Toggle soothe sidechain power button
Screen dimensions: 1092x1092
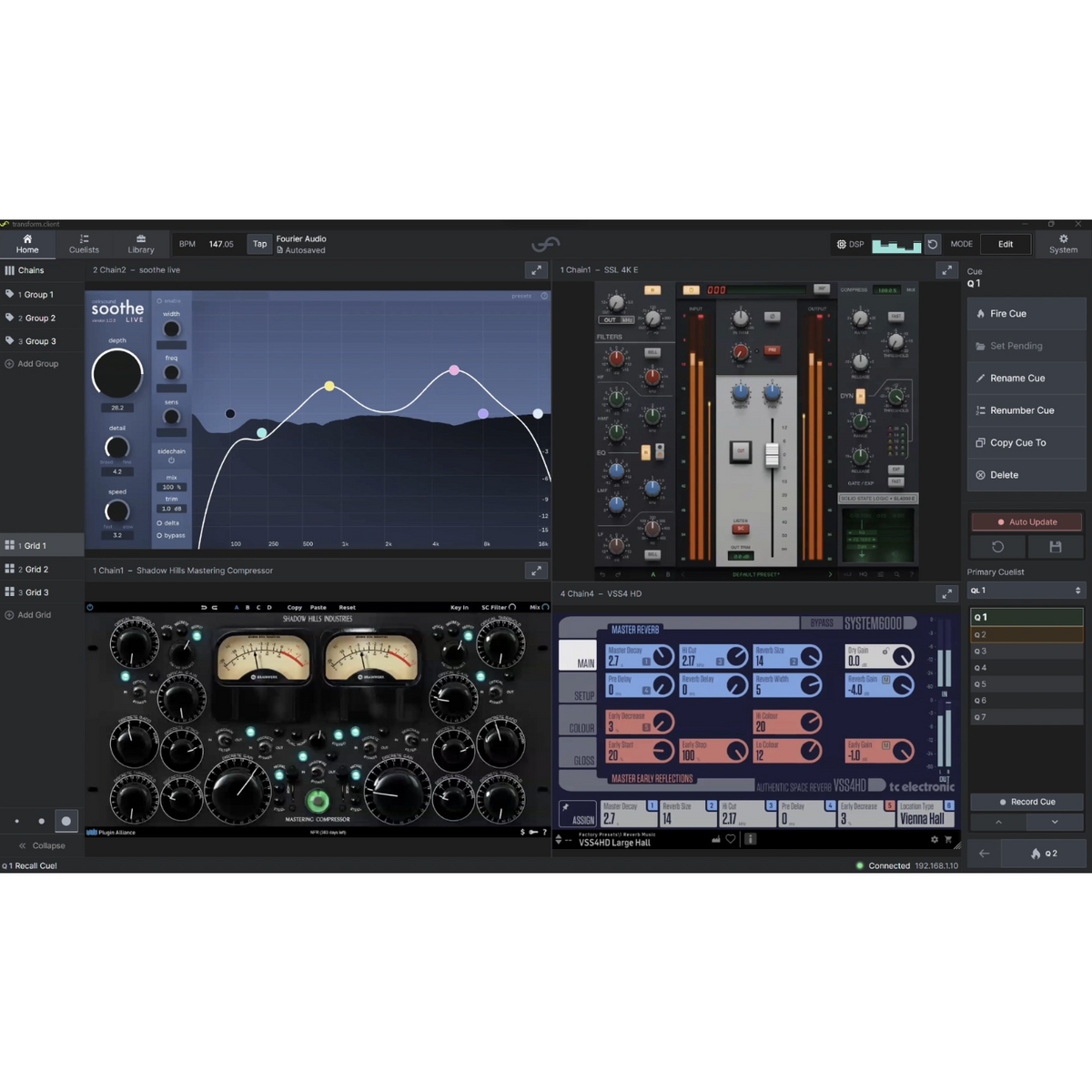pos(171,460)
